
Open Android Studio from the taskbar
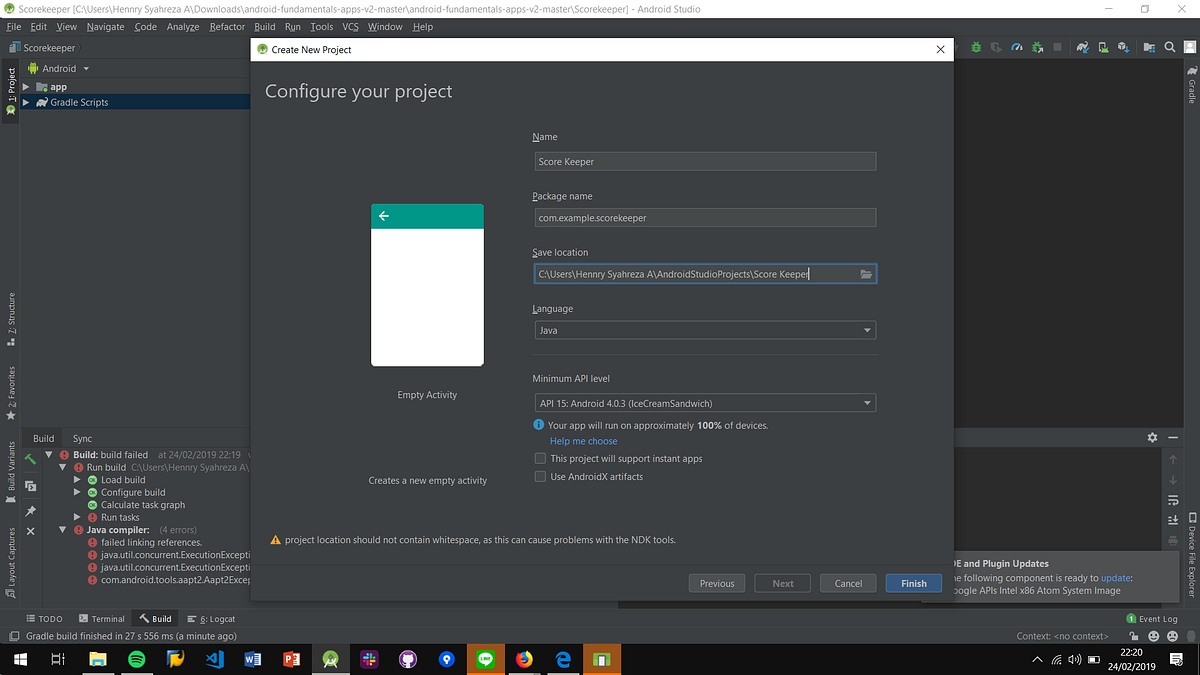pyautogui.click(x=330, y=660)
